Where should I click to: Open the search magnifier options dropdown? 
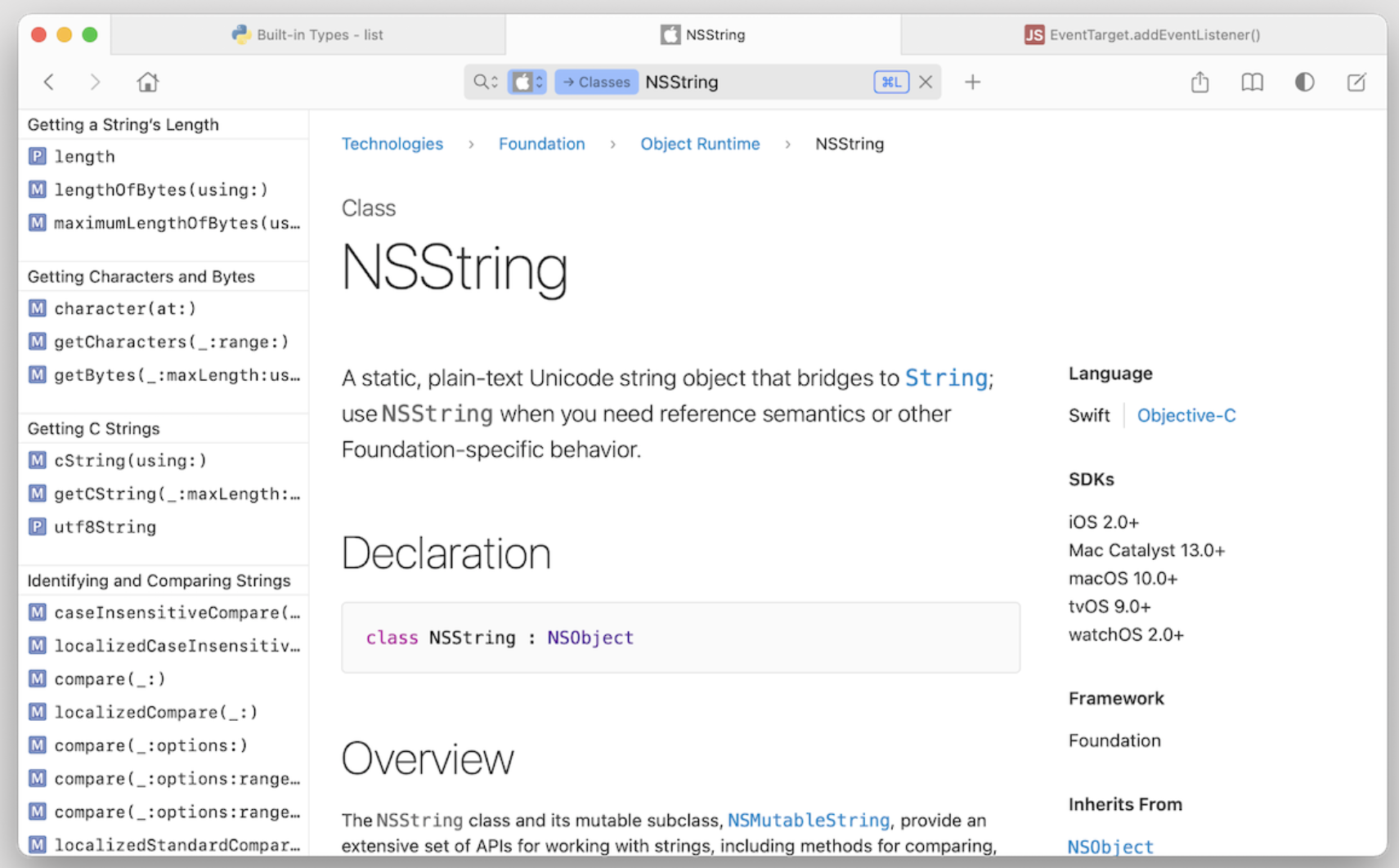(x=485, y=82)
